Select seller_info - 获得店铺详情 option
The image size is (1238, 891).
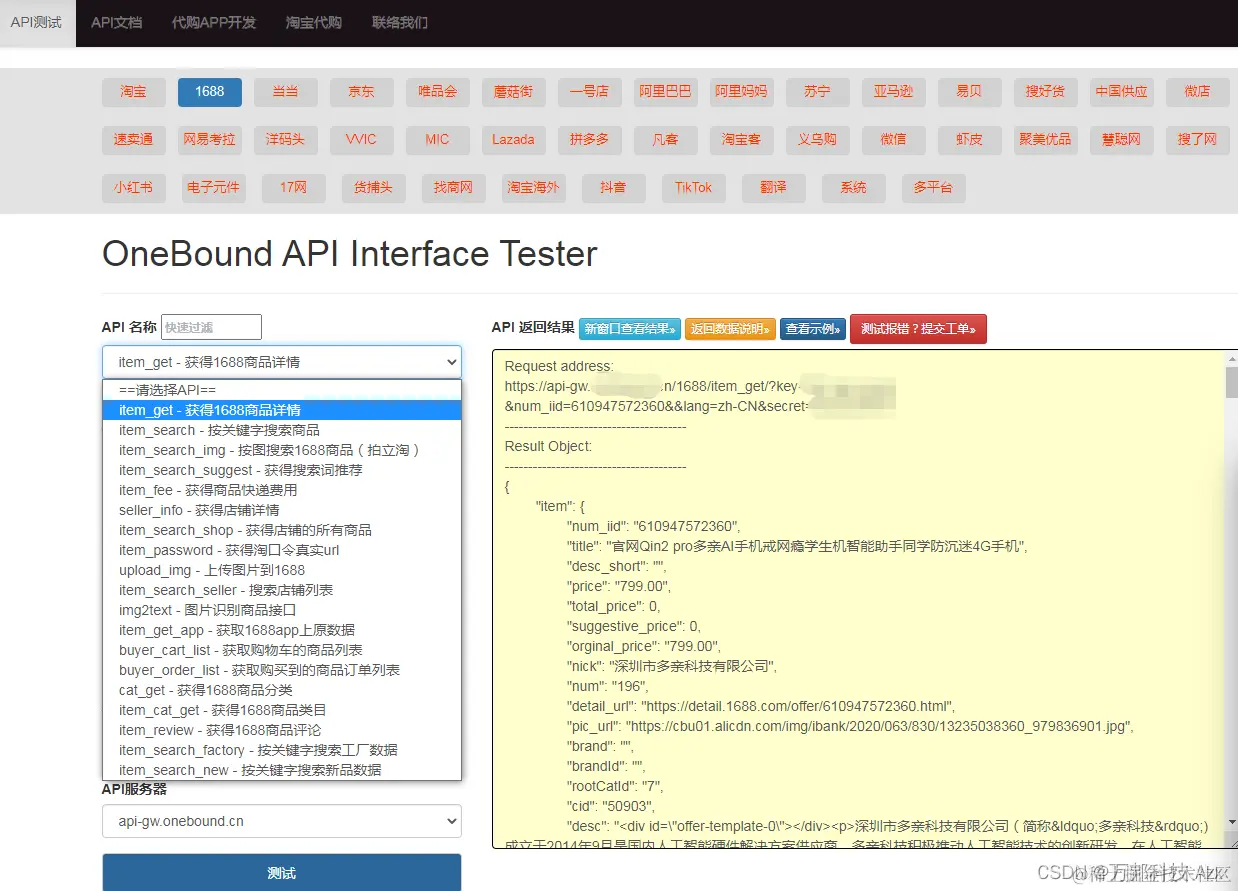282,510
